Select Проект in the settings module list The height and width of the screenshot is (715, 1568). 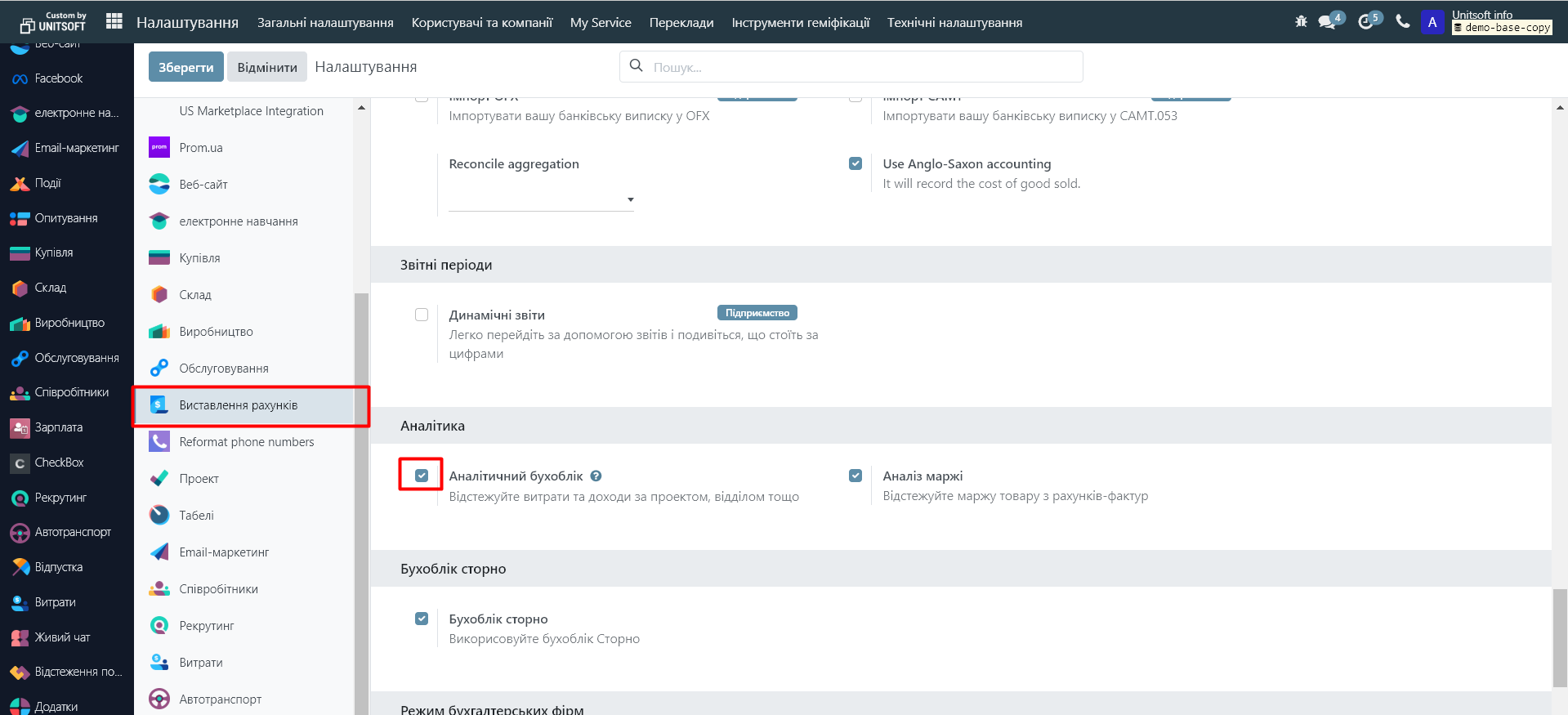pos(199,479)
